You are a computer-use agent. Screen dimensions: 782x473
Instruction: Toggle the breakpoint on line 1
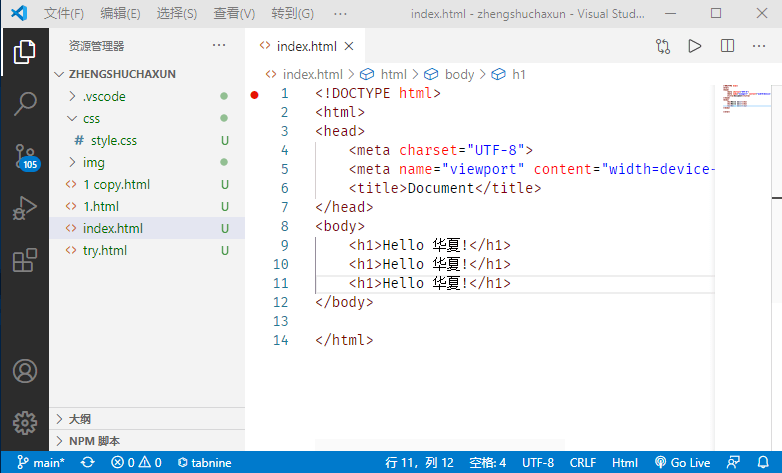[x=254, y=94]
